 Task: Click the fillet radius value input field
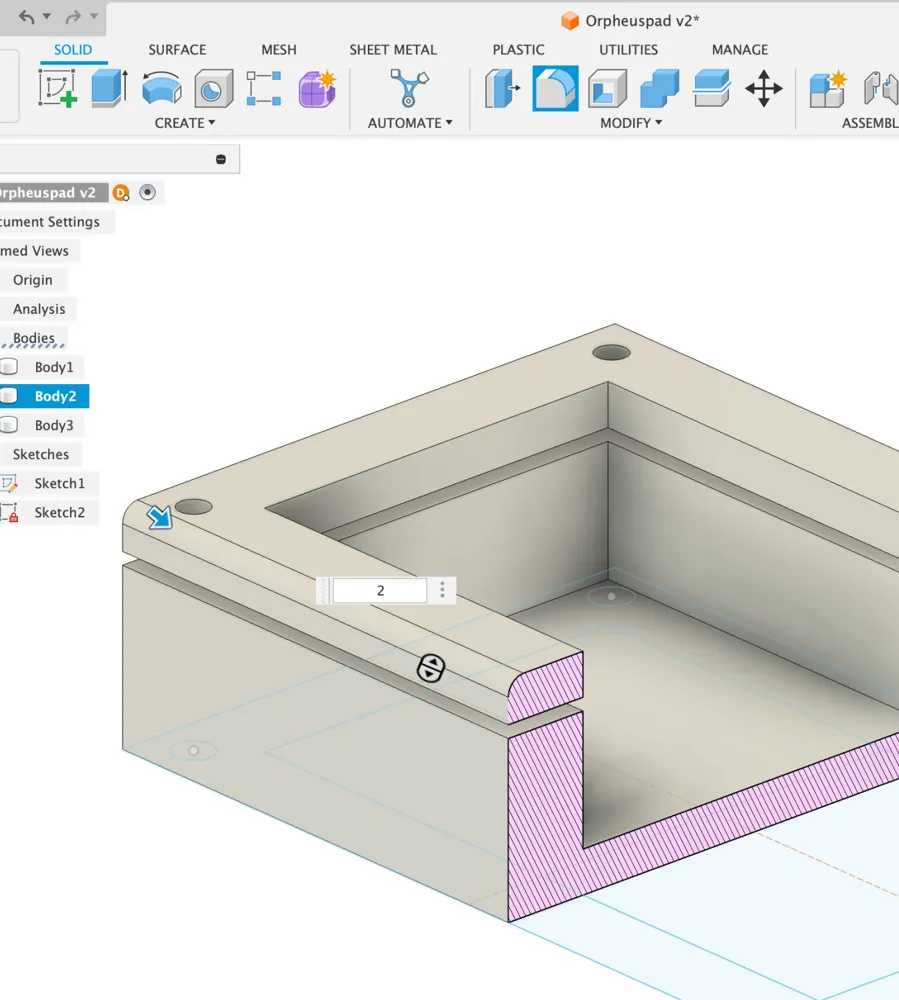coord(380,591)
